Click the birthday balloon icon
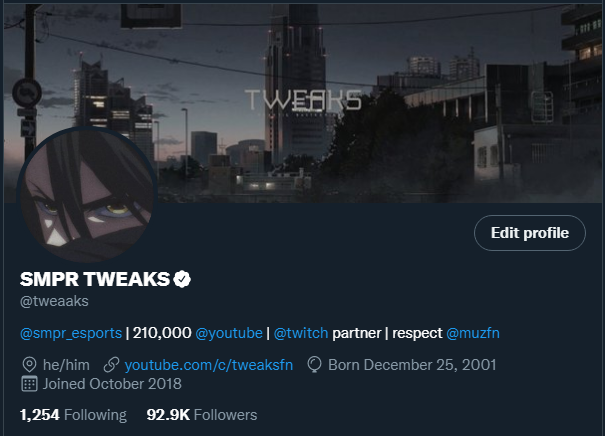The width and height of the screenshot is (605, 436). coord(314,365)
